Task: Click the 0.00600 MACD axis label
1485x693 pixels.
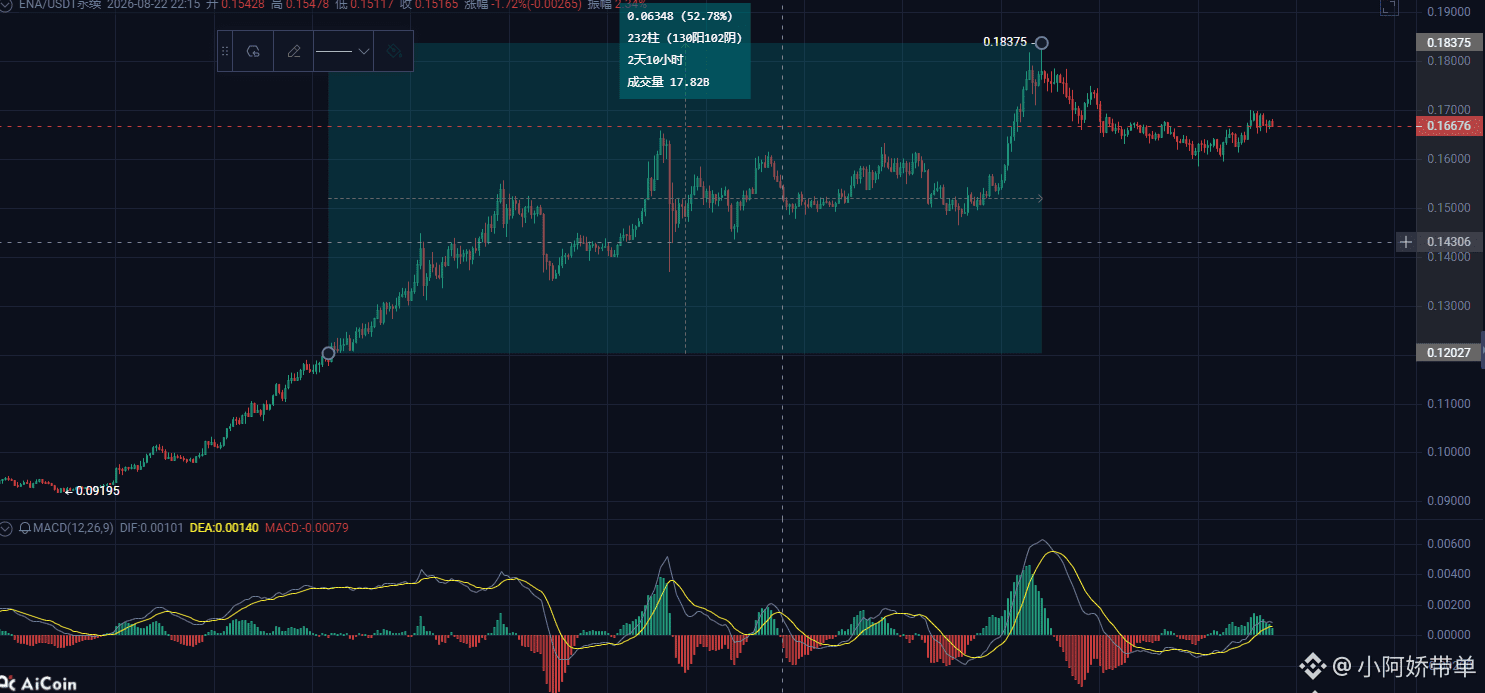Action: (1449, 544)
